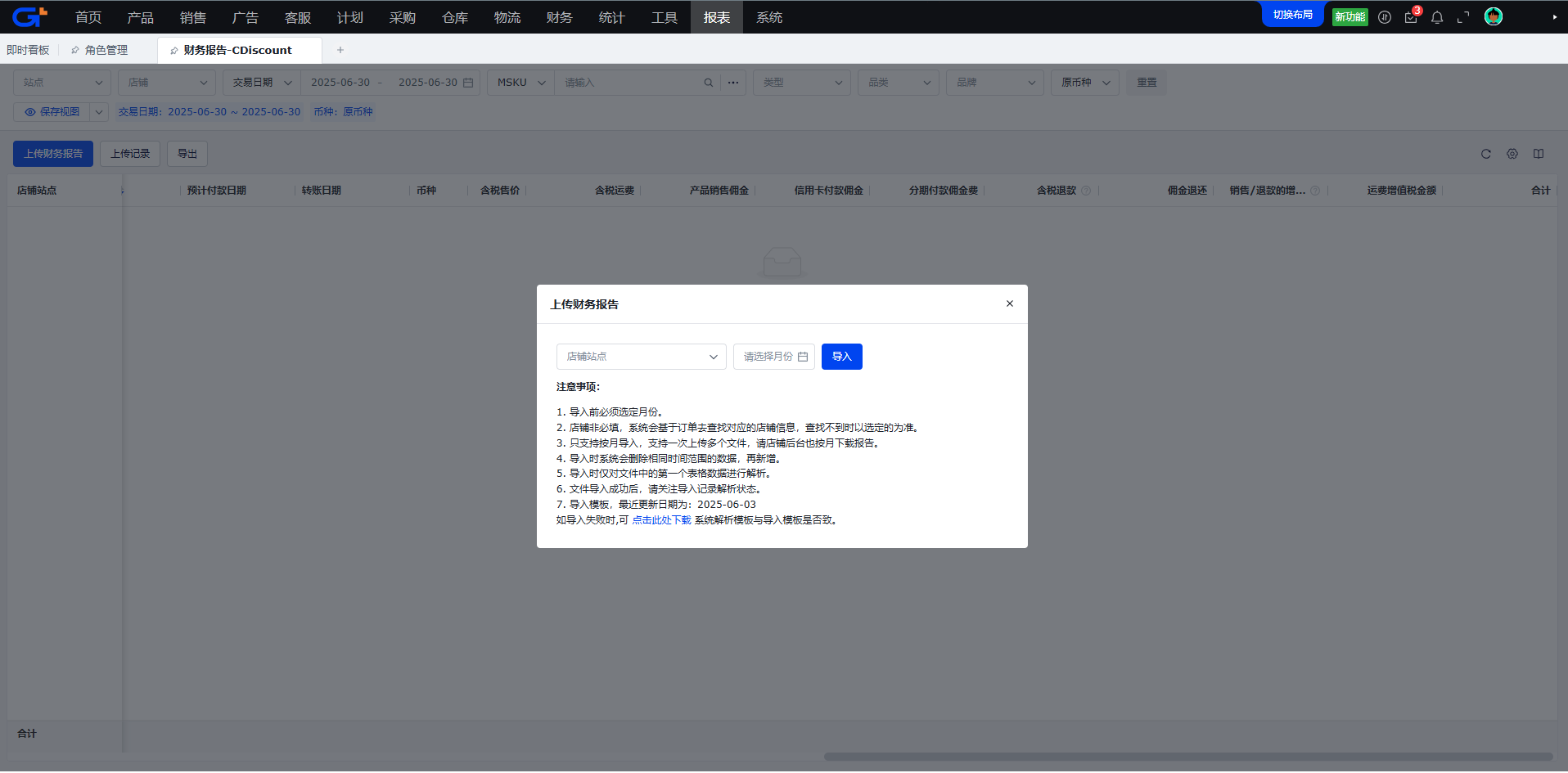Open 上传记录
Viewport: 1568px width, 773px height.
pos(130,154)
